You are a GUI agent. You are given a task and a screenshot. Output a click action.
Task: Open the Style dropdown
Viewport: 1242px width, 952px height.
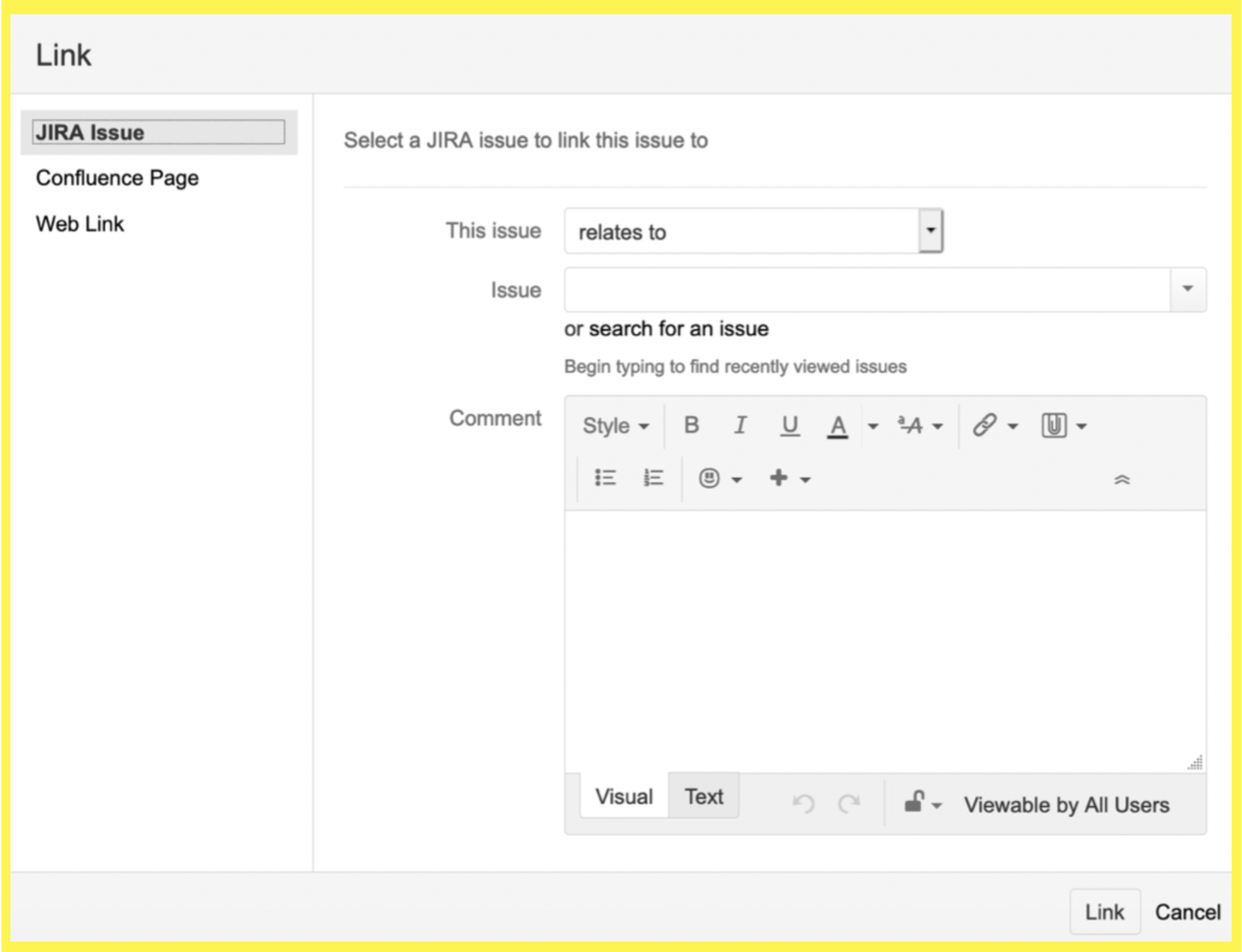click(616, 426)
